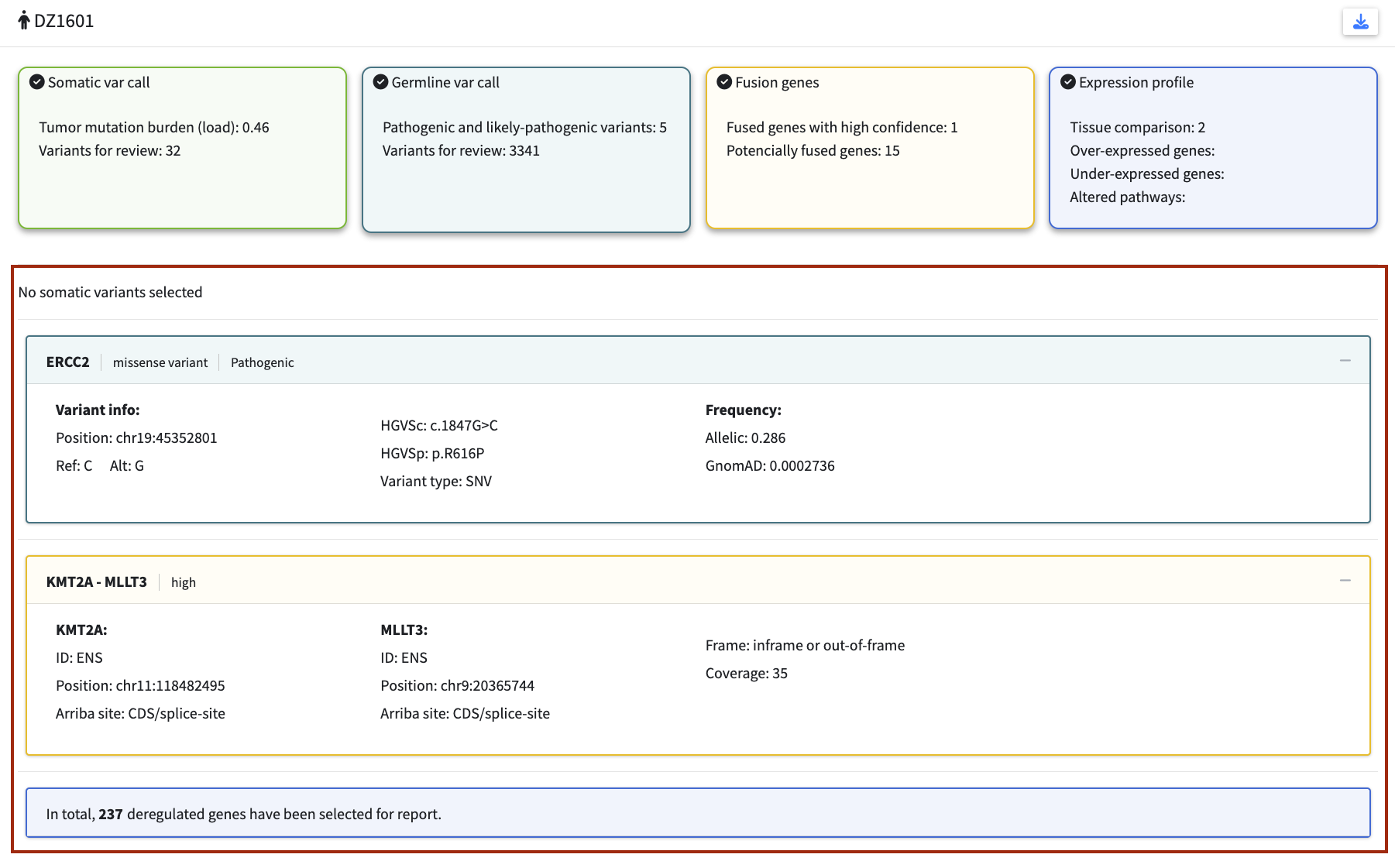Click the DZ1601 sample title
The height and width of the screenshot is (868, 1395).
point(64,21)
